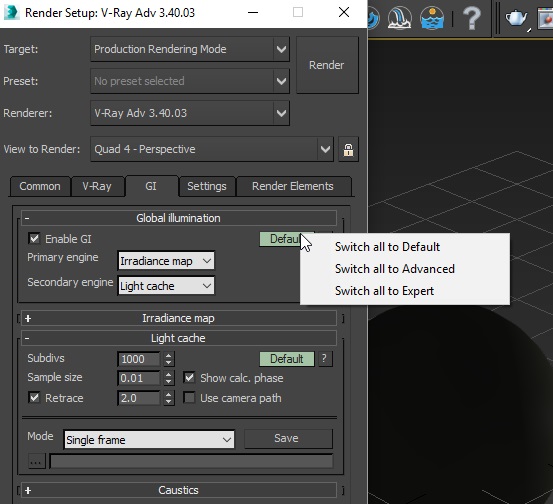Click the Phoenix FD ocean with sun icon
The height and width of the screenshot is (504, 553).
[432, 18]
